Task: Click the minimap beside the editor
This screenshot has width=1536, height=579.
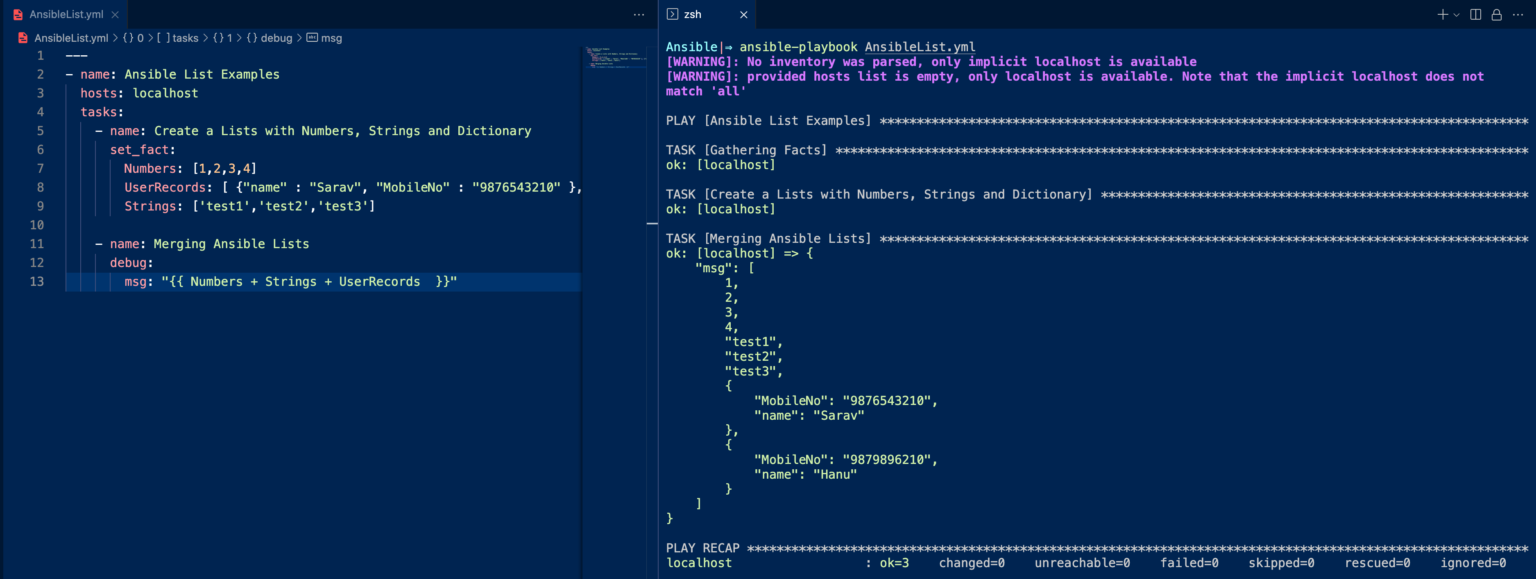Action: click(615, 62)
